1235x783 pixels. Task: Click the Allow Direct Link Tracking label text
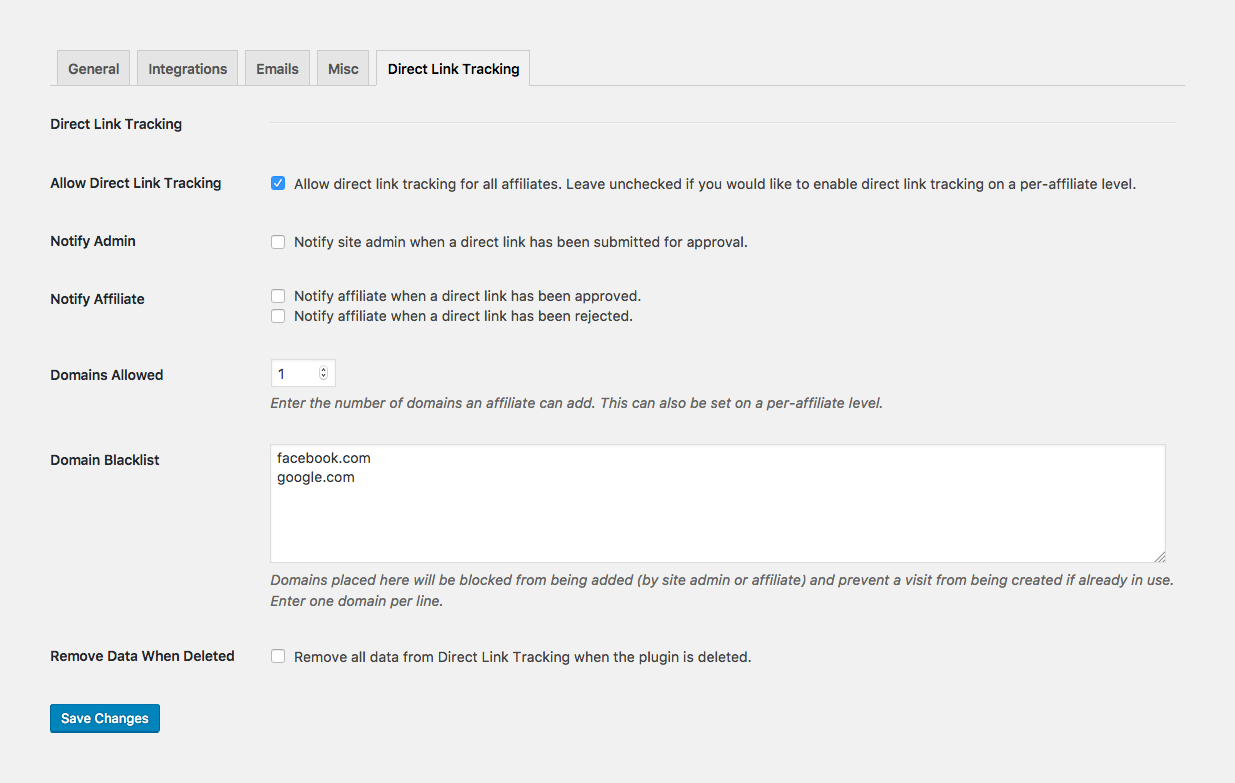(135, 183)
